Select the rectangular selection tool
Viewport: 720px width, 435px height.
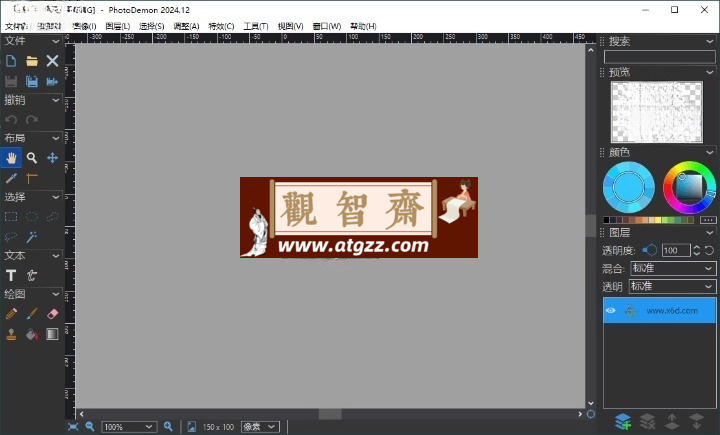(x=11, y=217)
